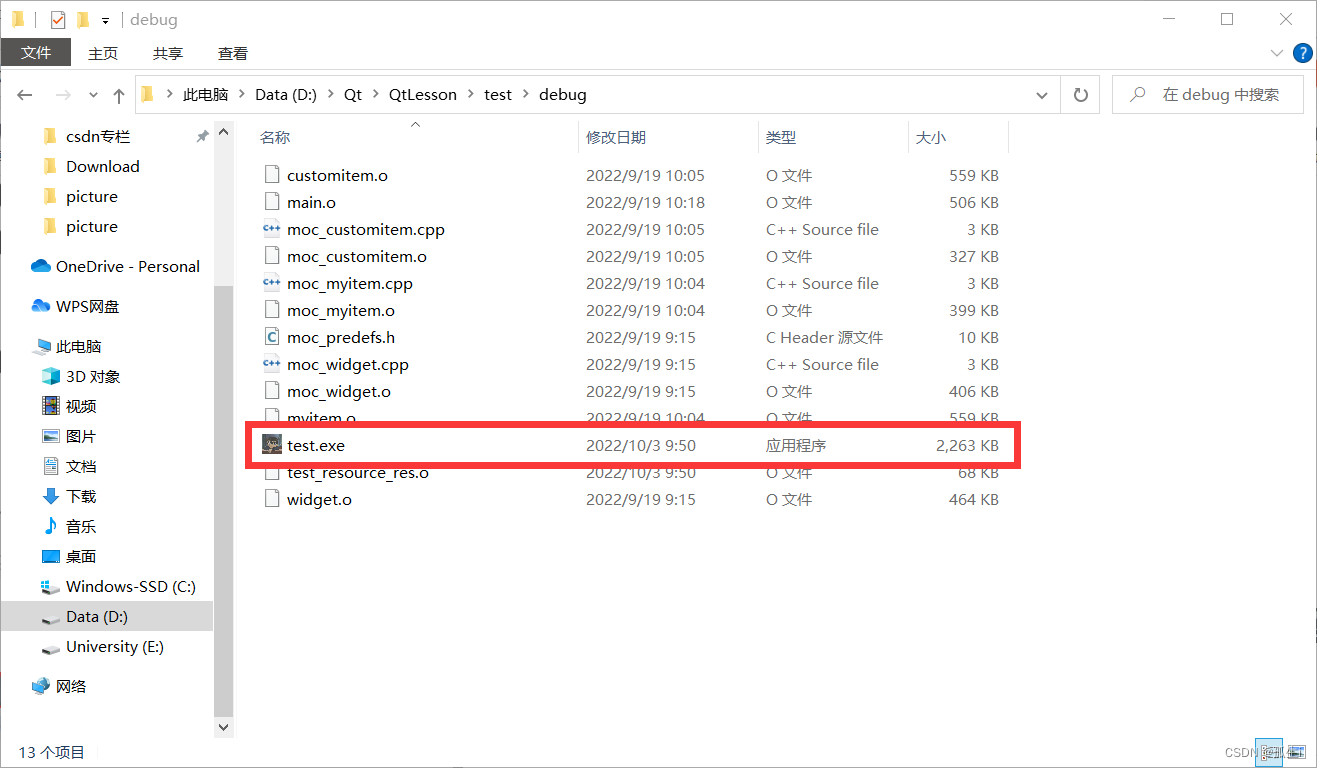This screenshot has width=1317, height=768.
Task: Select Qt in the address bar path
Action: pos(351,93)
